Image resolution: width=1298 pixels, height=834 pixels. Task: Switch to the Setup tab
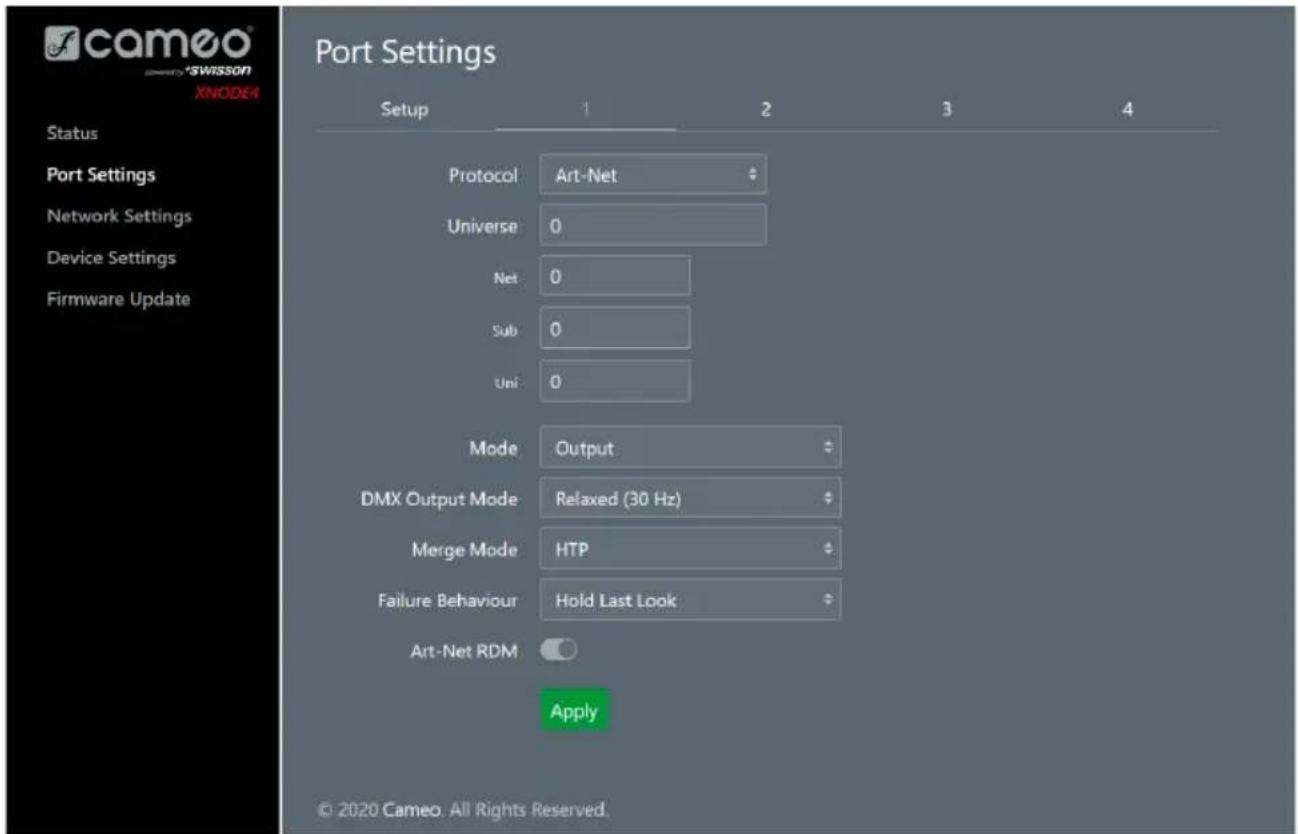tap(405, 109)
